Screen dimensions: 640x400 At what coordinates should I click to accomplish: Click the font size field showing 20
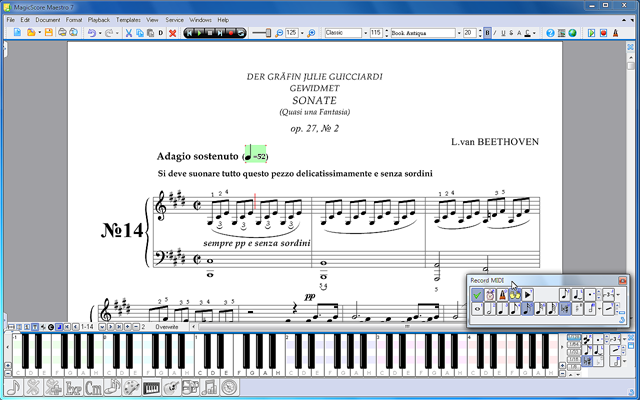coord(469,33)
